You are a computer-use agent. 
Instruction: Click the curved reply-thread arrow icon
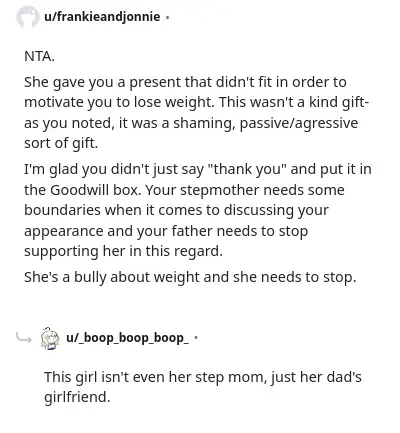[24, 338]
